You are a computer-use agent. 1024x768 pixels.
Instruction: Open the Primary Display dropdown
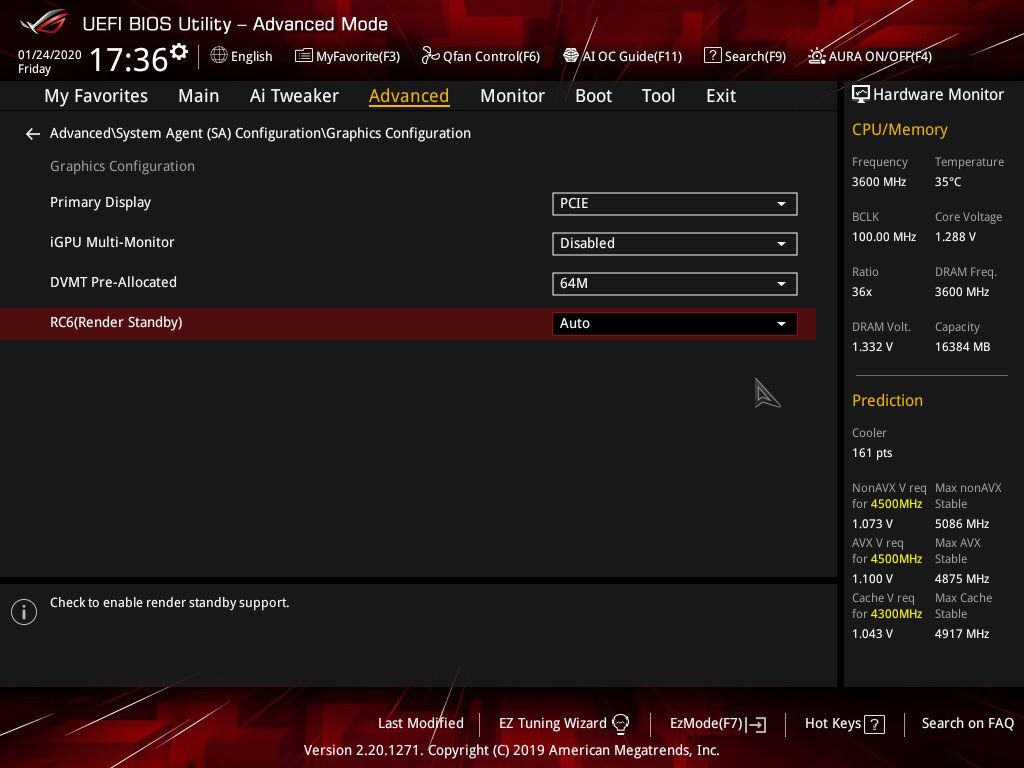675,204
